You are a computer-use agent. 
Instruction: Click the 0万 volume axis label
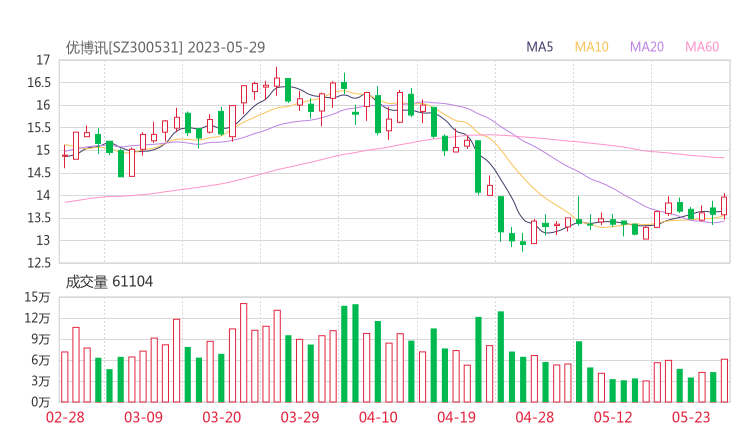(41, 402)
